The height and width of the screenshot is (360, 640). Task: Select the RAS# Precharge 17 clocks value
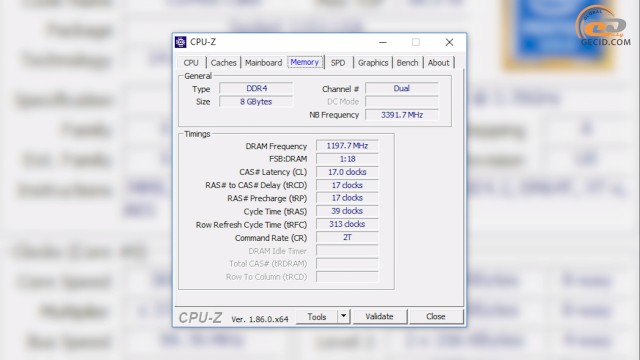coord(347,198)
